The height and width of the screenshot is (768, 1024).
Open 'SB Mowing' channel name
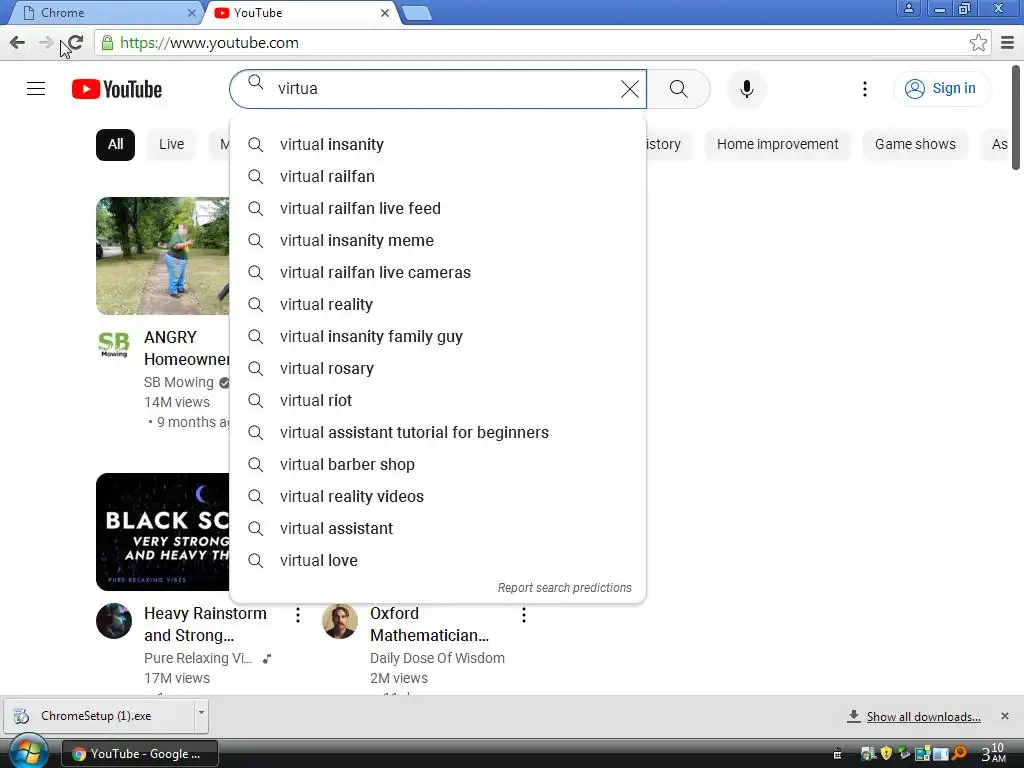179,382
